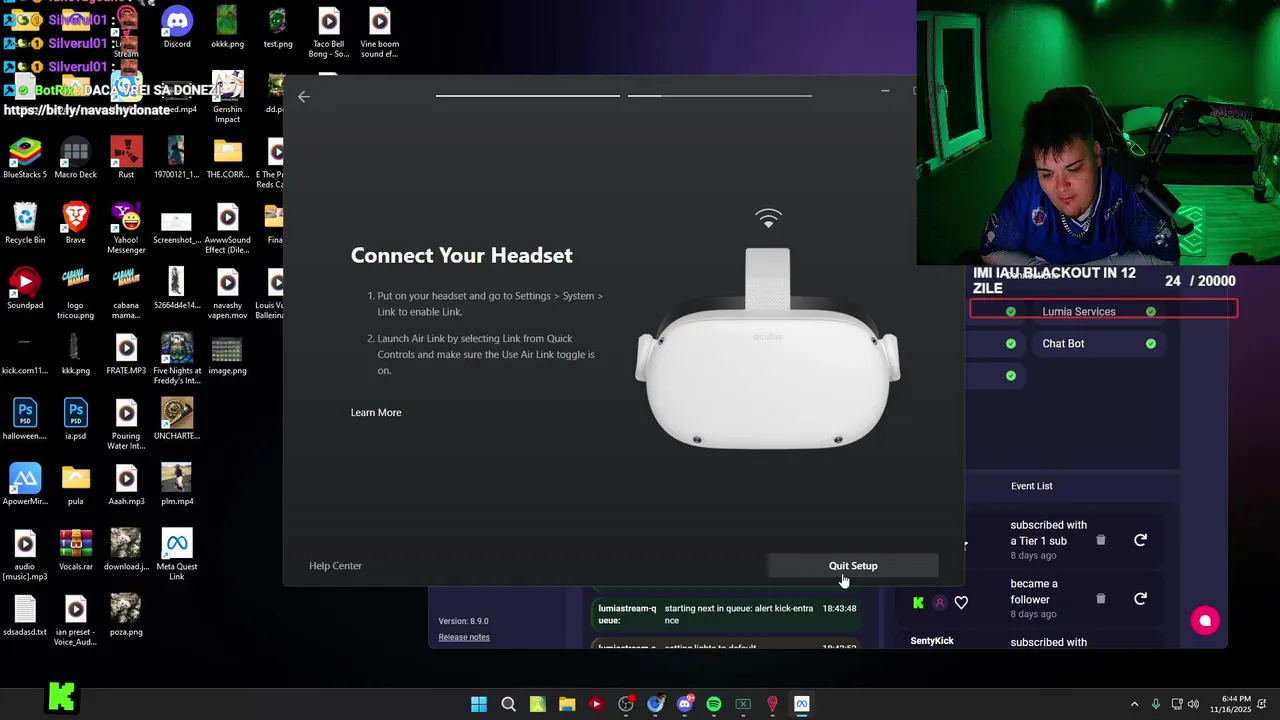Switch to Meta Quest Link on taskbar

coord(802,704)
